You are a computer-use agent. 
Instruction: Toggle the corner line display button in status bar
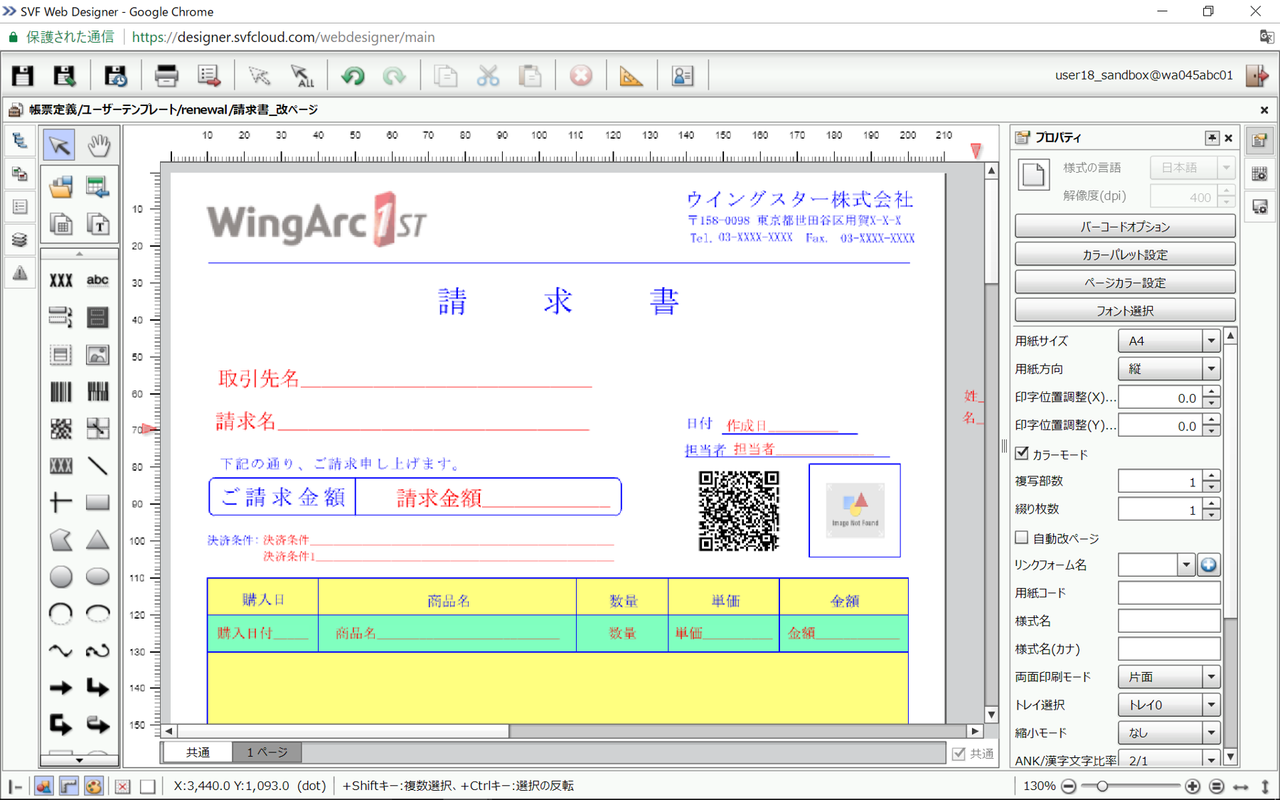point(69,786)
